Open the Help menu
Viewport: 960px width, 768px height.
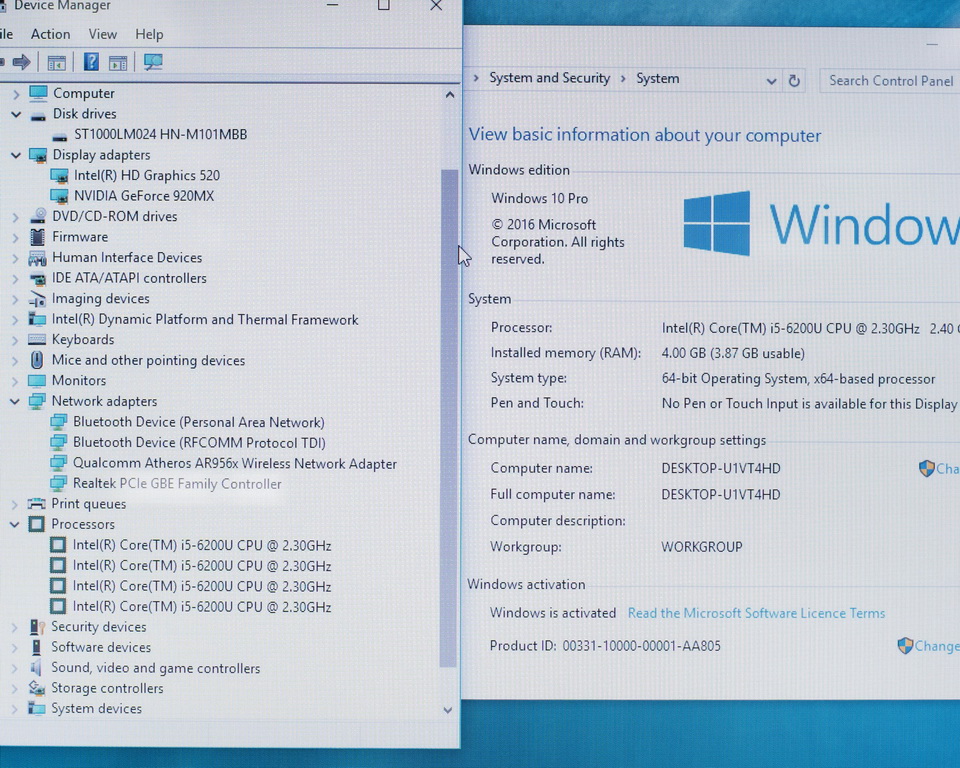click(x=149, y=34)
